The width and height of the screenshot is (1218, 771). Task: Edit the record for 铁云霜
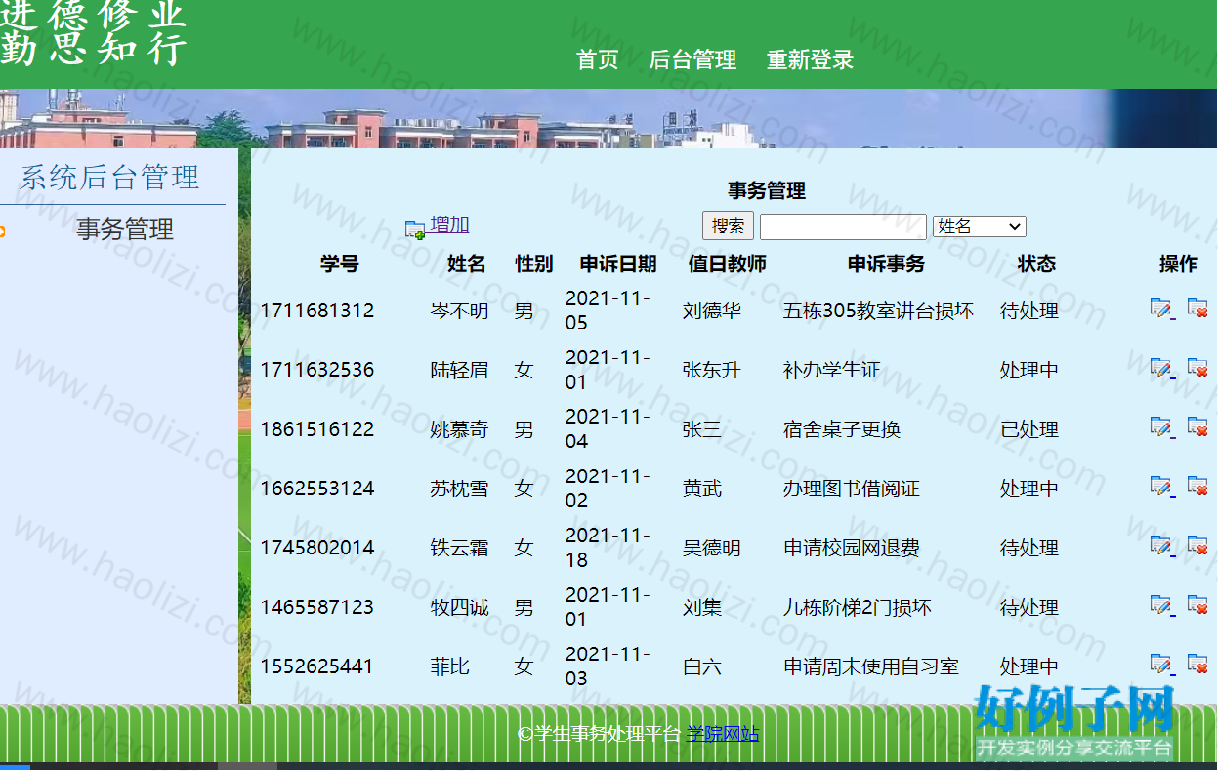tap(1161, 545)
